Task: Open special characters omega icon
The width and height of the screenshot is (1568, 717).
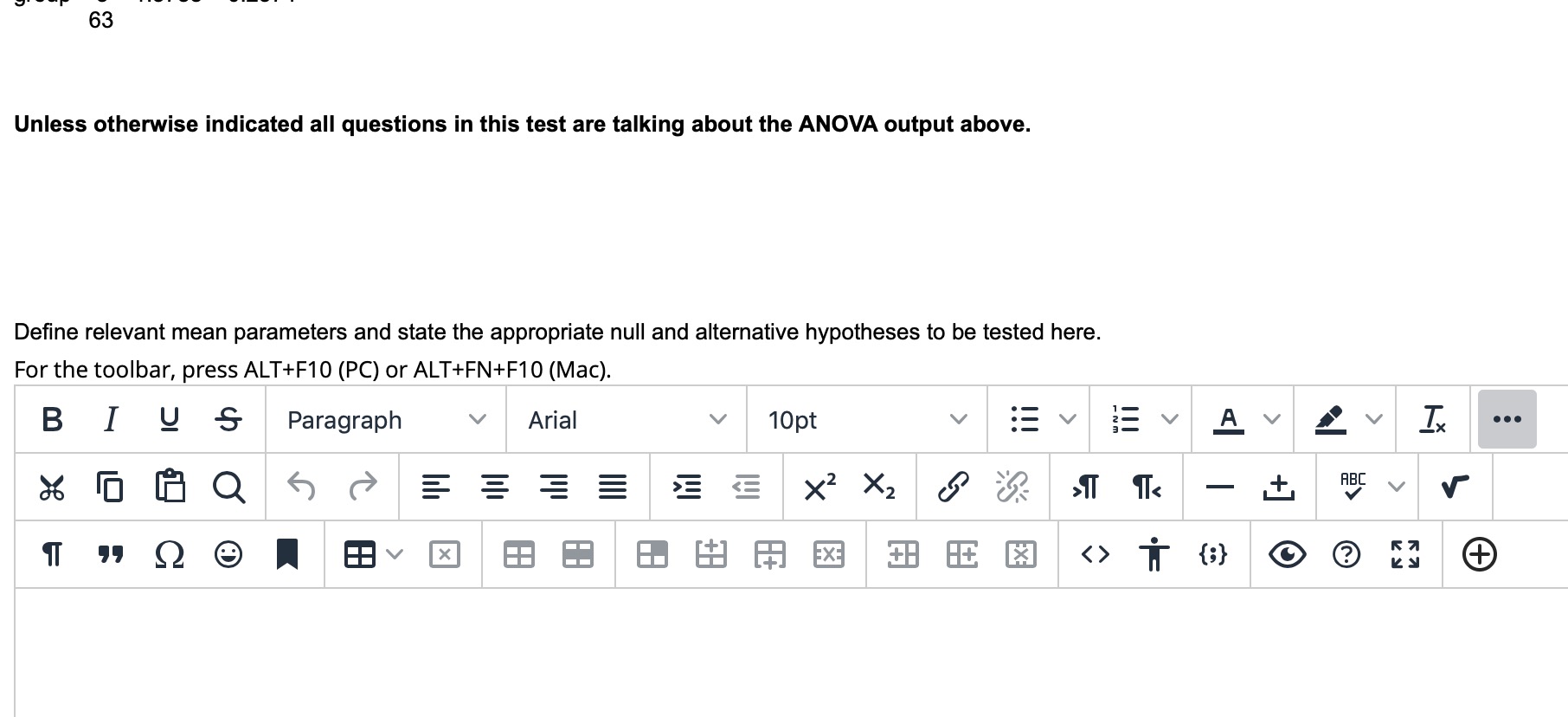Action: point(170,555)
